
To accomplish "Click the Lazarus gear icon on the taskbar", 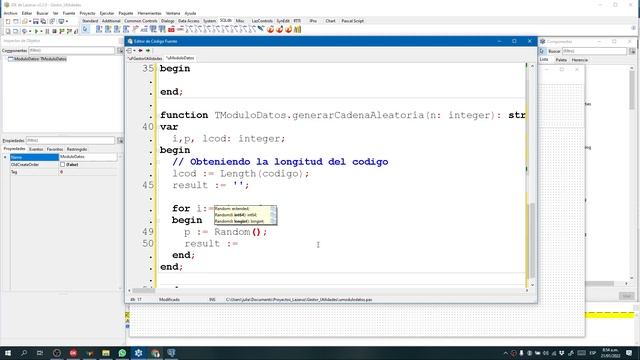I will coord(138,353).
